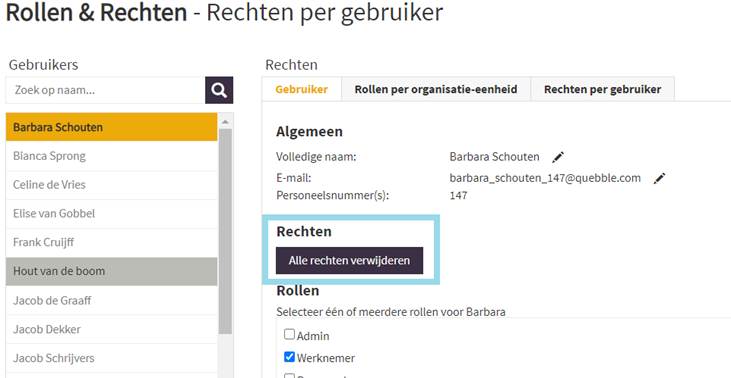Viewport: 731px width, 378px height.
Task: Select Bianca Sprong in user list
Action: 111,156
